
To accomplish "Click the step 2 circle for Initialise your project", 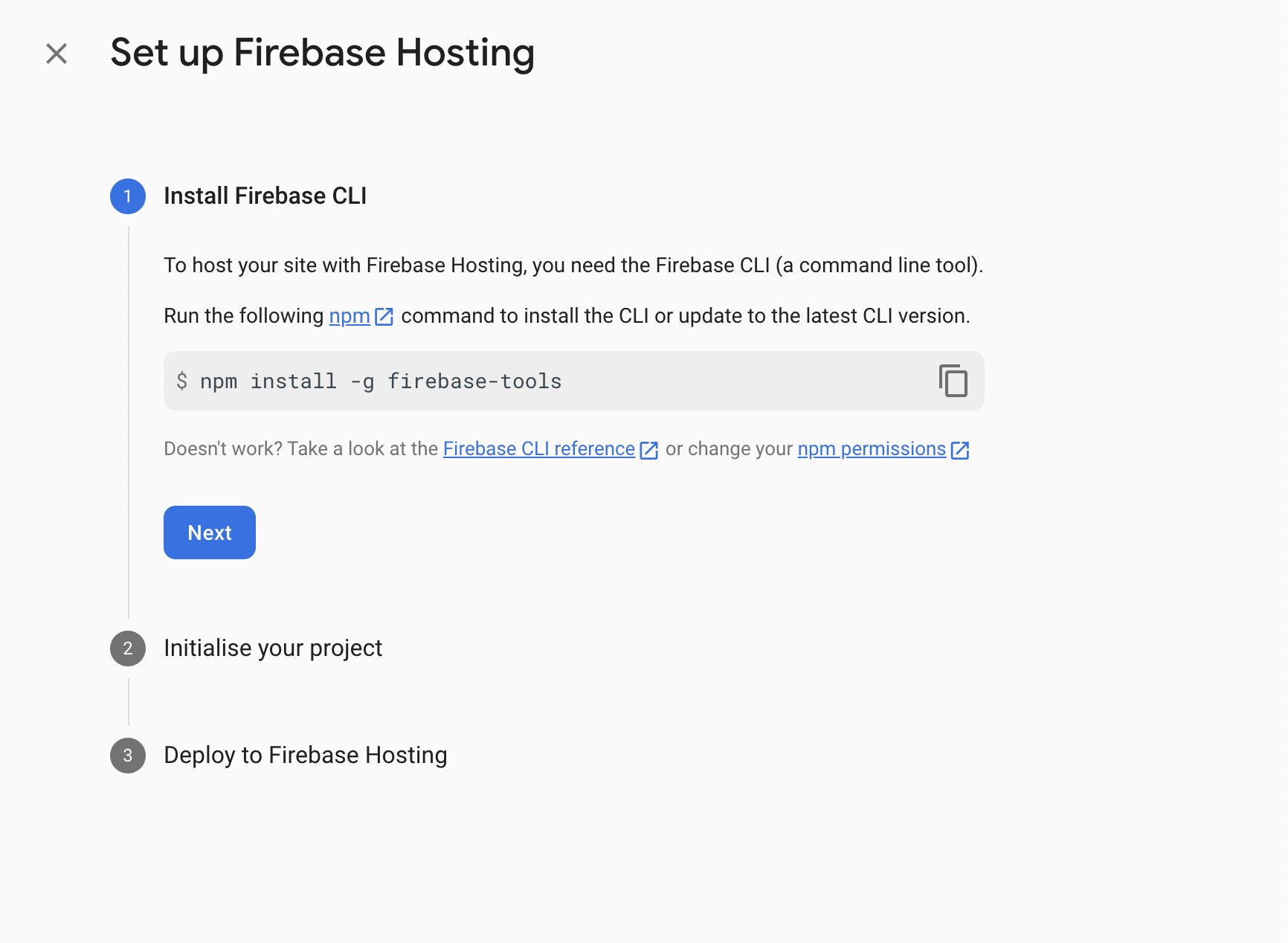I will [127, 648].
